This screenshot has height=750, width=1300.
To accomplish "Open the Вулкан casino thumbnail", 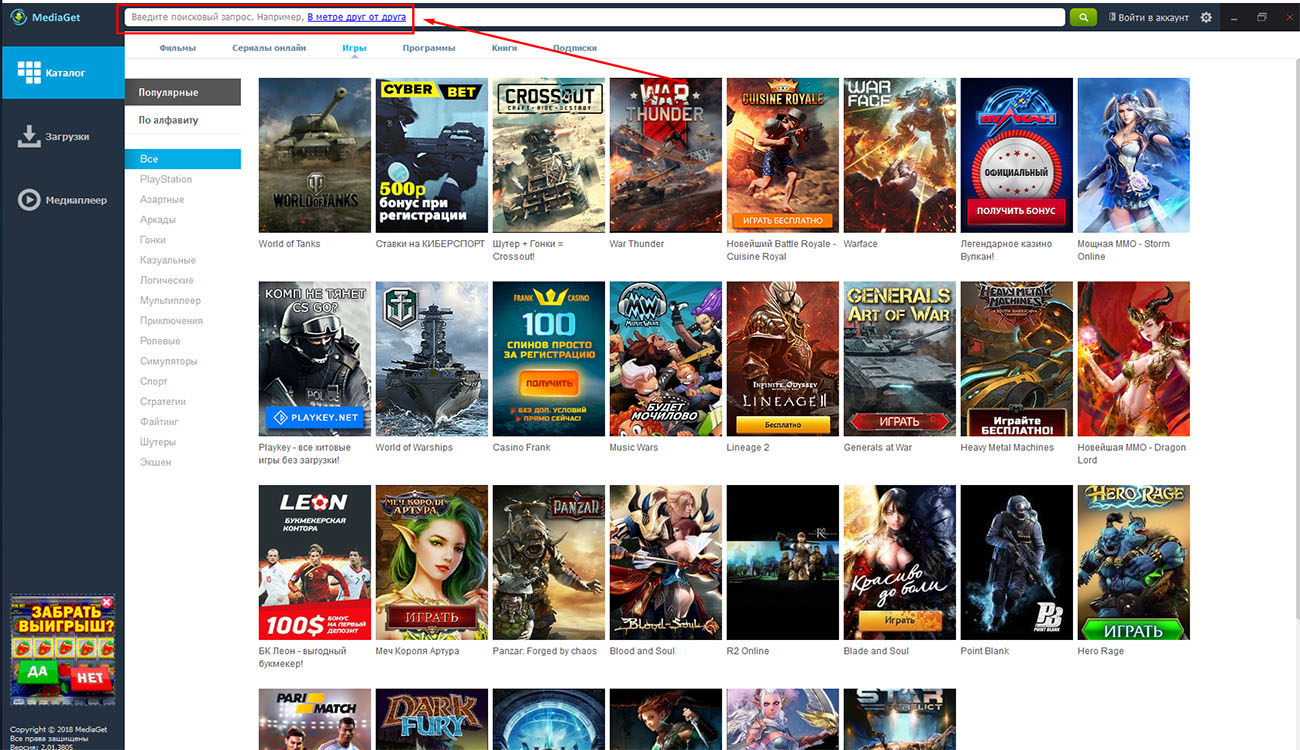I will tap(1017, 155).
